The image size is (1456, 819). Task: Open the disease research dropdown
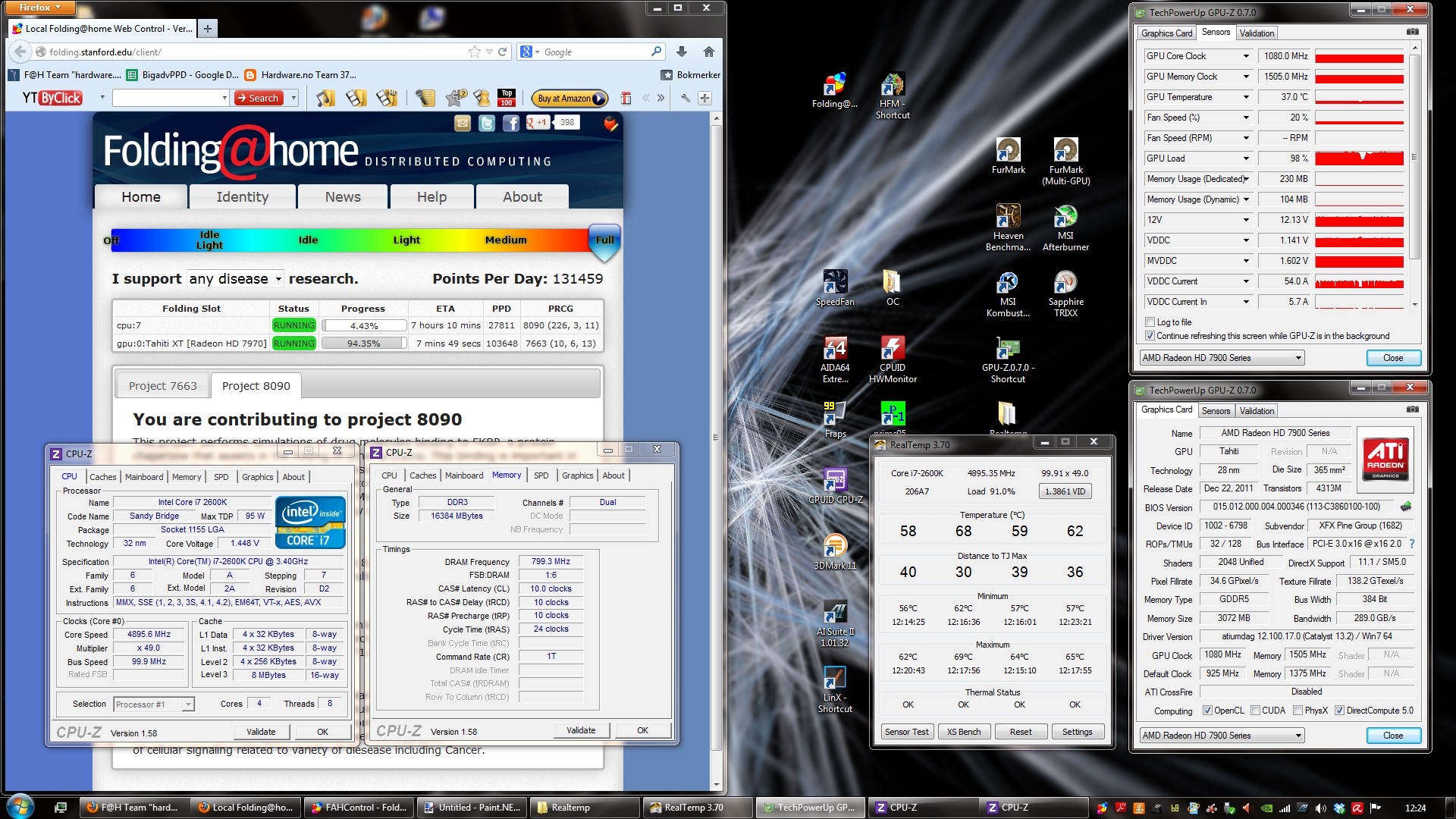point(235,279)
